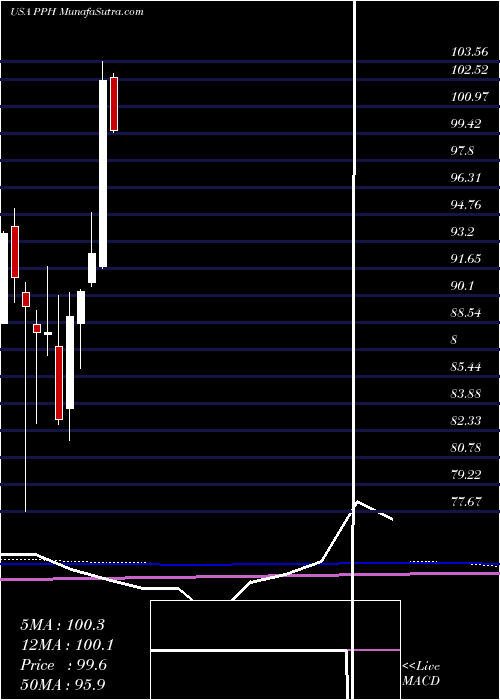The image size is (500, 700).
Task: Click the 79.22 price label
Action: (x=466, y=475)
